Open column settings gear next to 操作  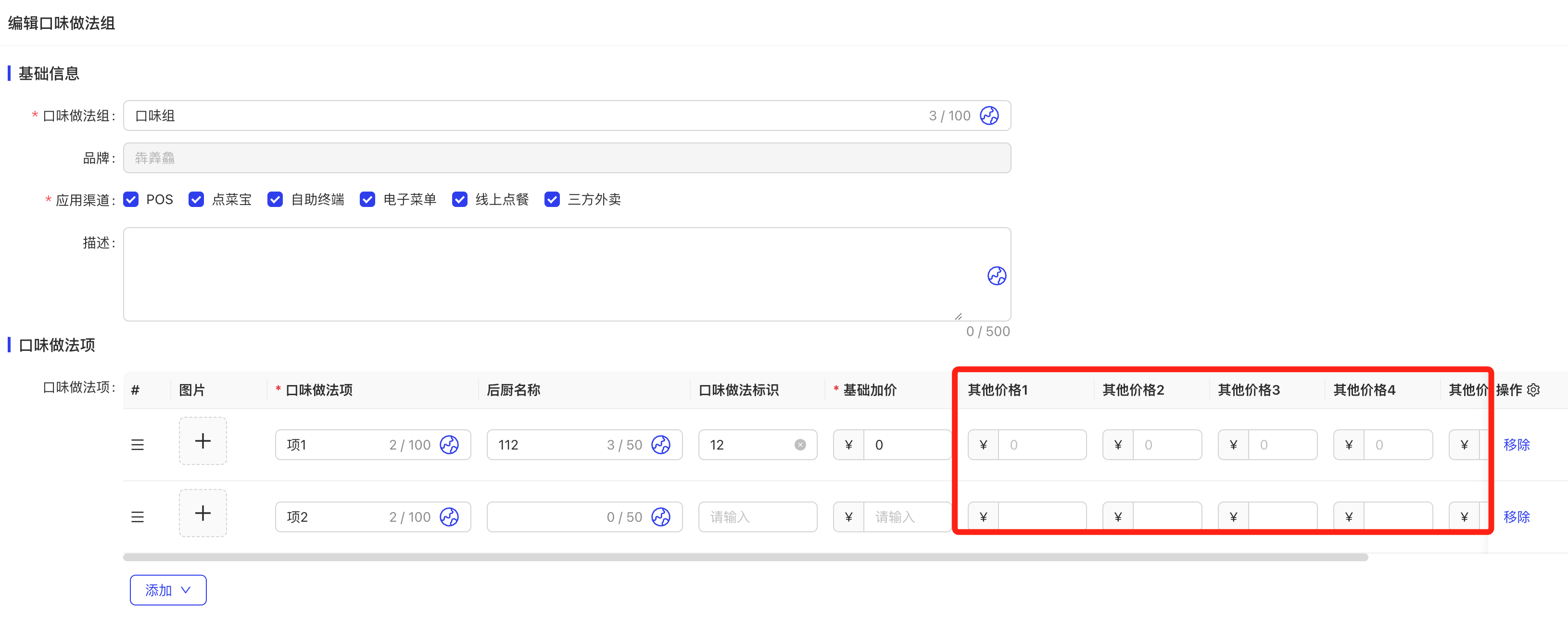pyautogui.click(x=1533, y=390)
